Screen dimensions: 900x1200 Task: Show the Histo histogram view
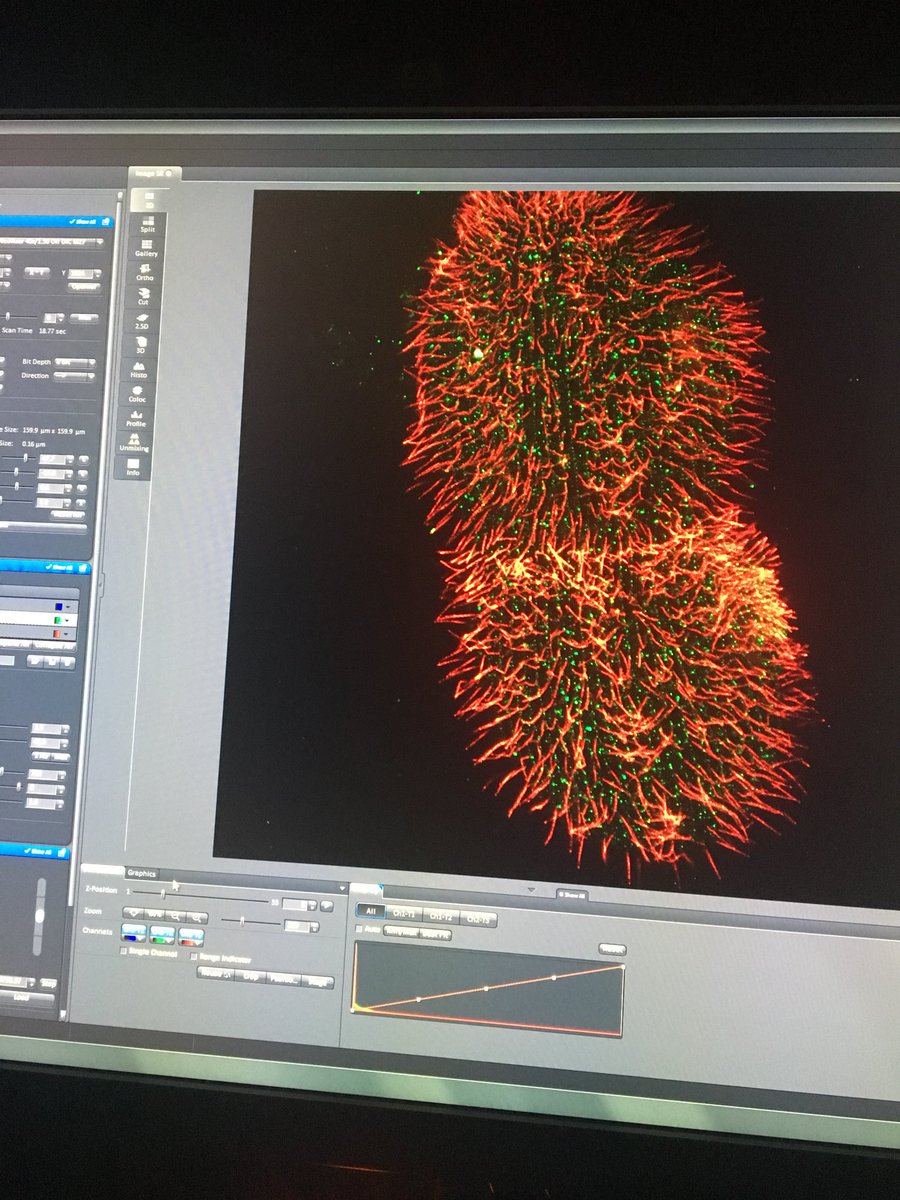tap(139, 370)
